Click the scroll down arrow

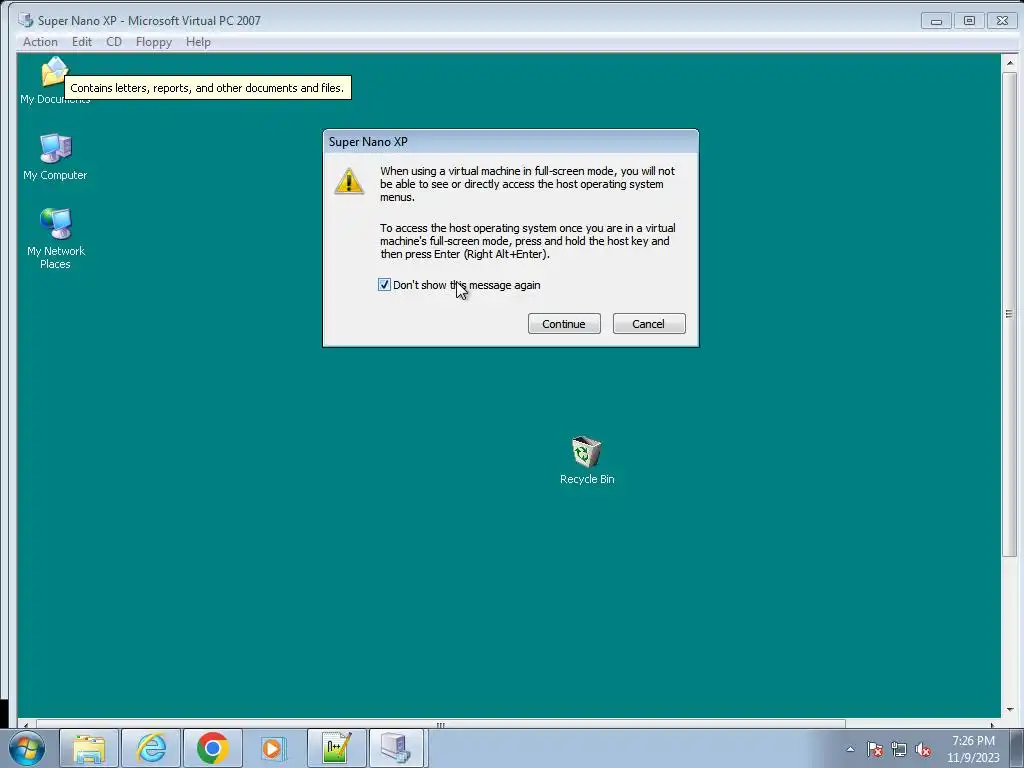pyautogui.click(x=1010, y=709)
